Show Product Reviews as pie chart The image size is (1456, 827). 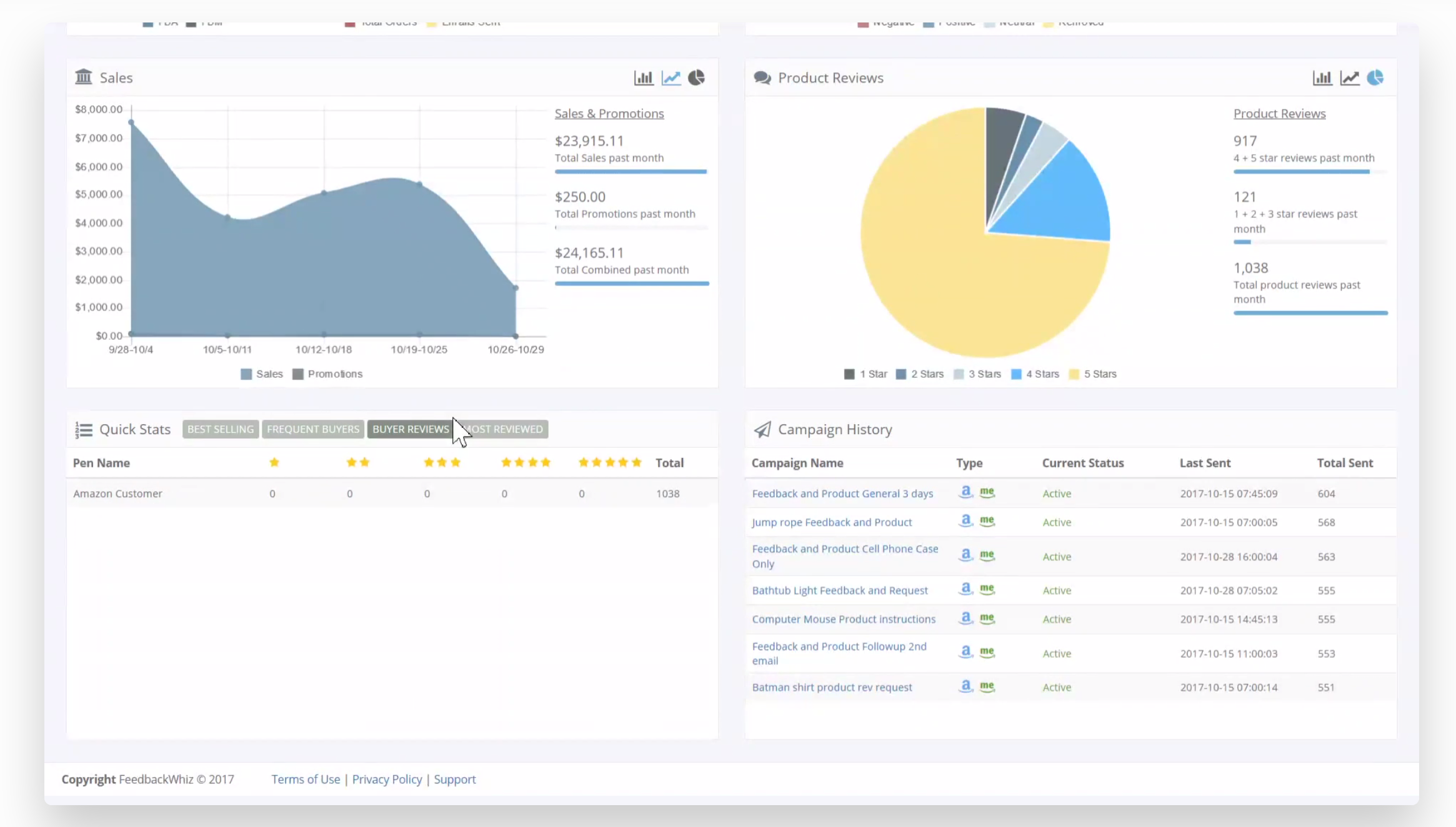pos(1375,77)
